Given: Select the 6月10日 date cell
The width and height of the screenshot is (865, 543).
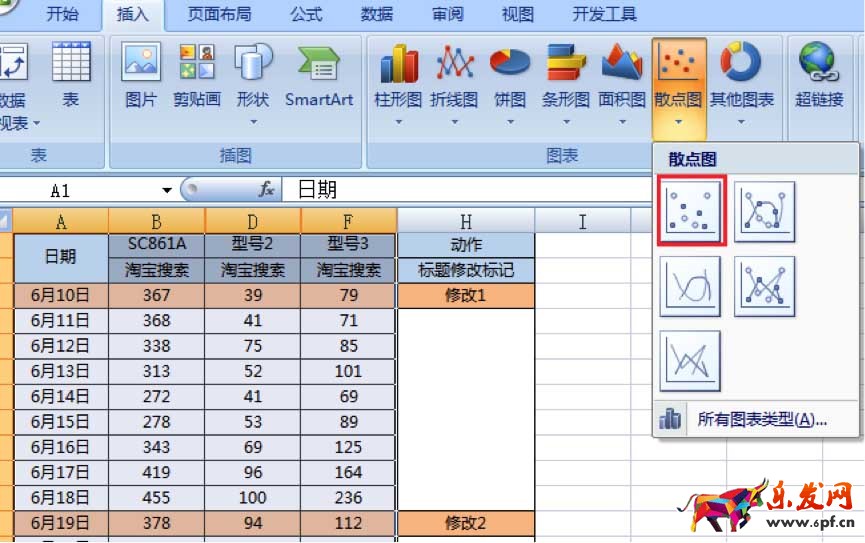Looking at the screenshot, I should pyautogui.click(x=61, y=295).
